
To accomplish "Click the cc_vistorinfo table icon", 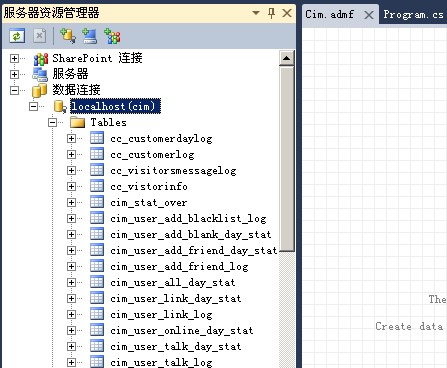I will click(97, 186).
